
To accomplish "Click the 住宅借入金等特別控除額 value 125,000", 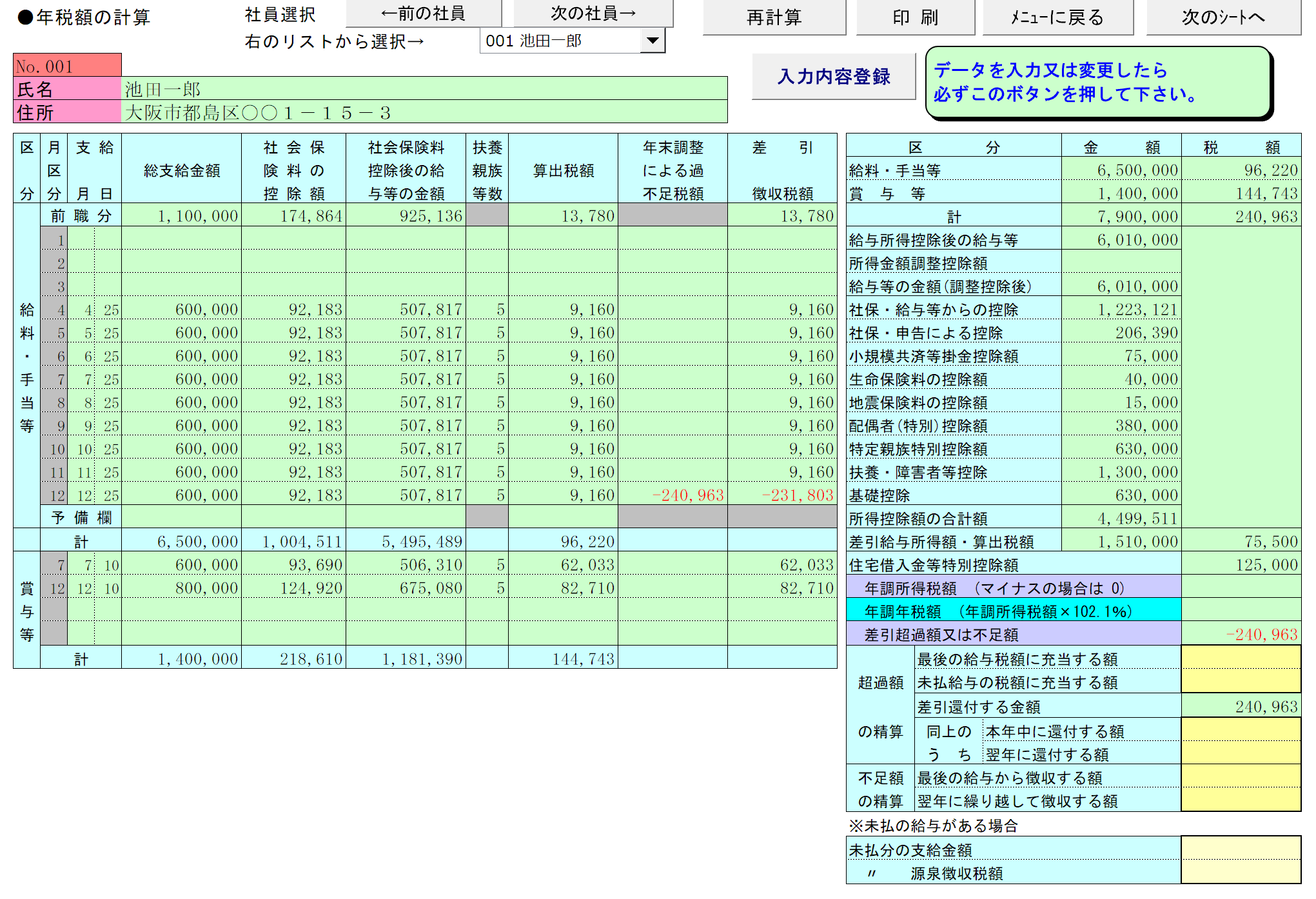I will tap(1241, 565).
